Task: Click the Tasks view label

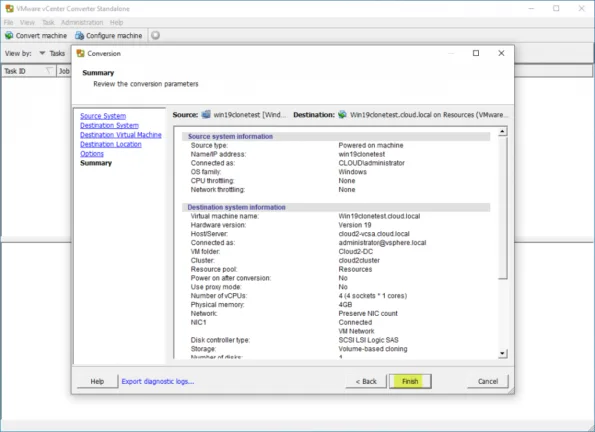Action: point(57,53)
